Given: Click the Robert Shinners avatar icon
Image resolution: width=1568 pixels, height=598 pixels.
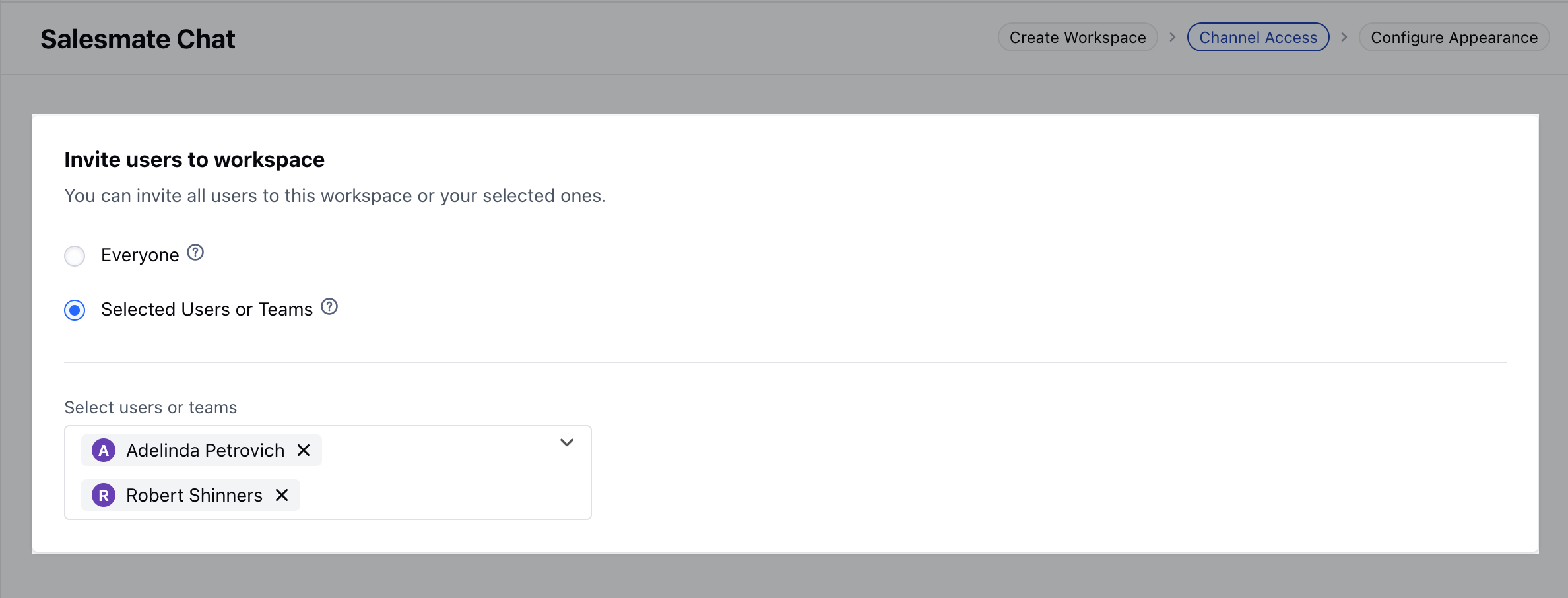Looking at the screenshot, I should point(104,495).
